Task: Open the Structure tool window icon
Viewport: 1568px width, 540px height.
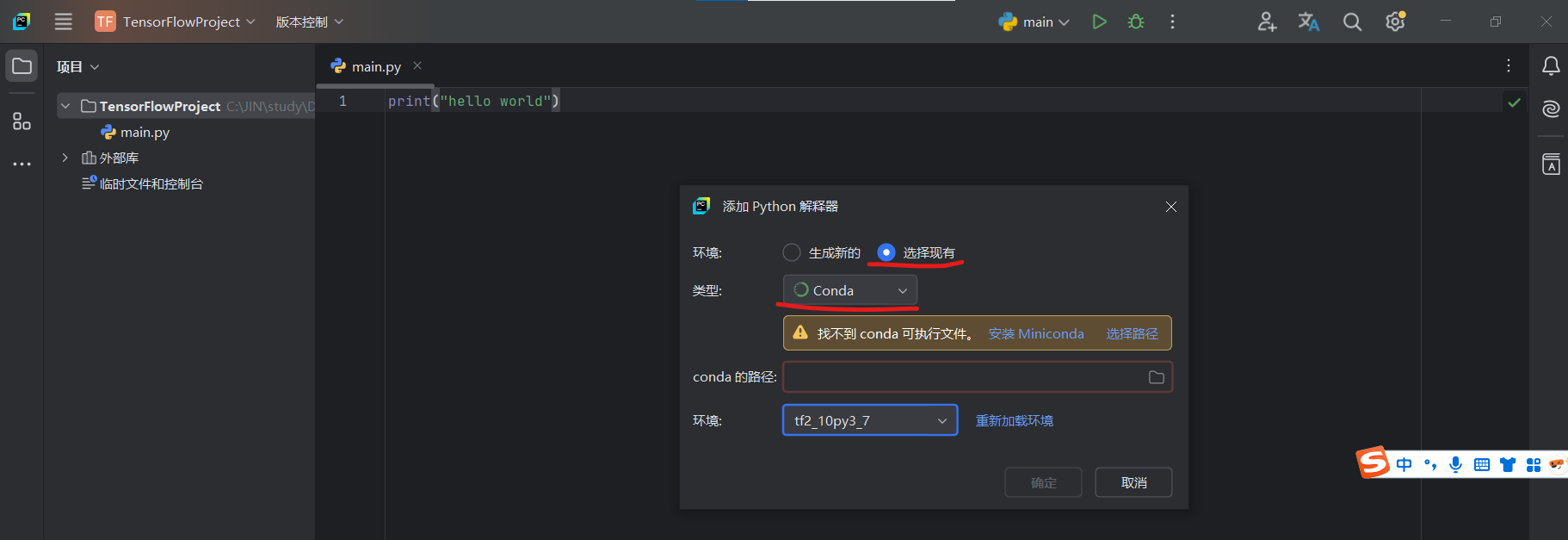Action: point(22,121)
